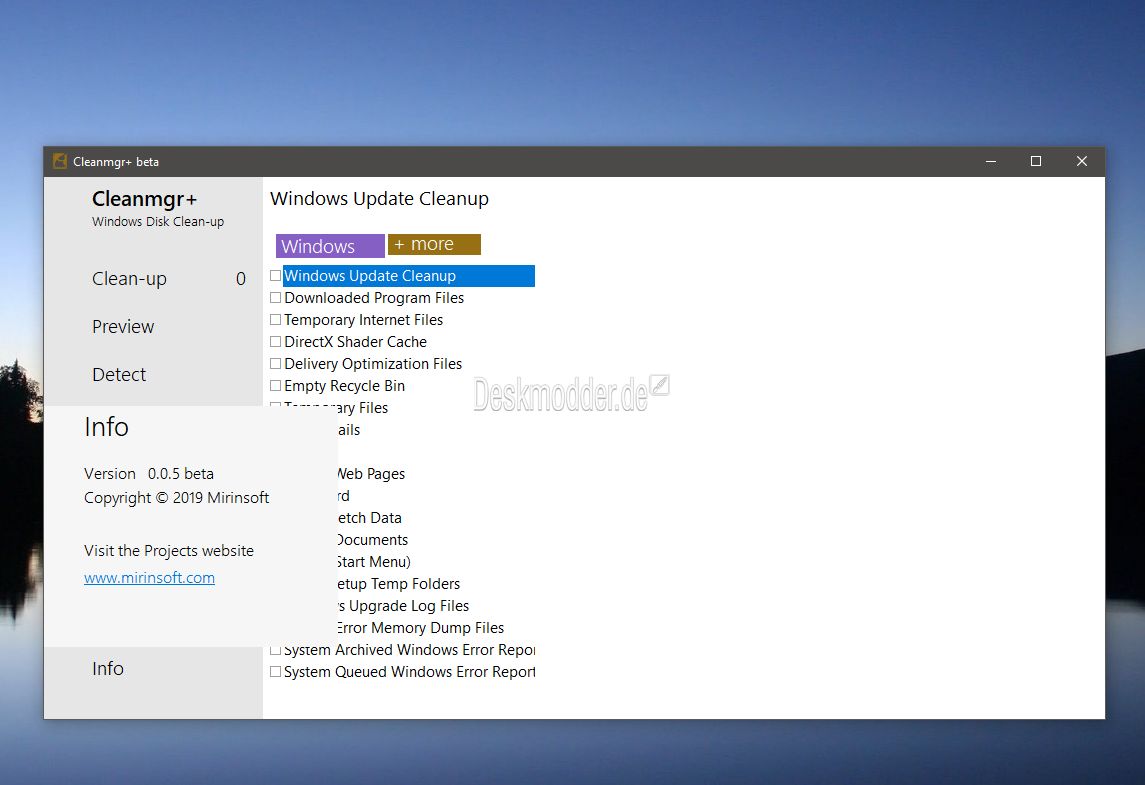The width and height of the screenshot is (1145, 785).
Task: Check the Windows Update Cleanup checkbox
Action: [x=275, y=276]
